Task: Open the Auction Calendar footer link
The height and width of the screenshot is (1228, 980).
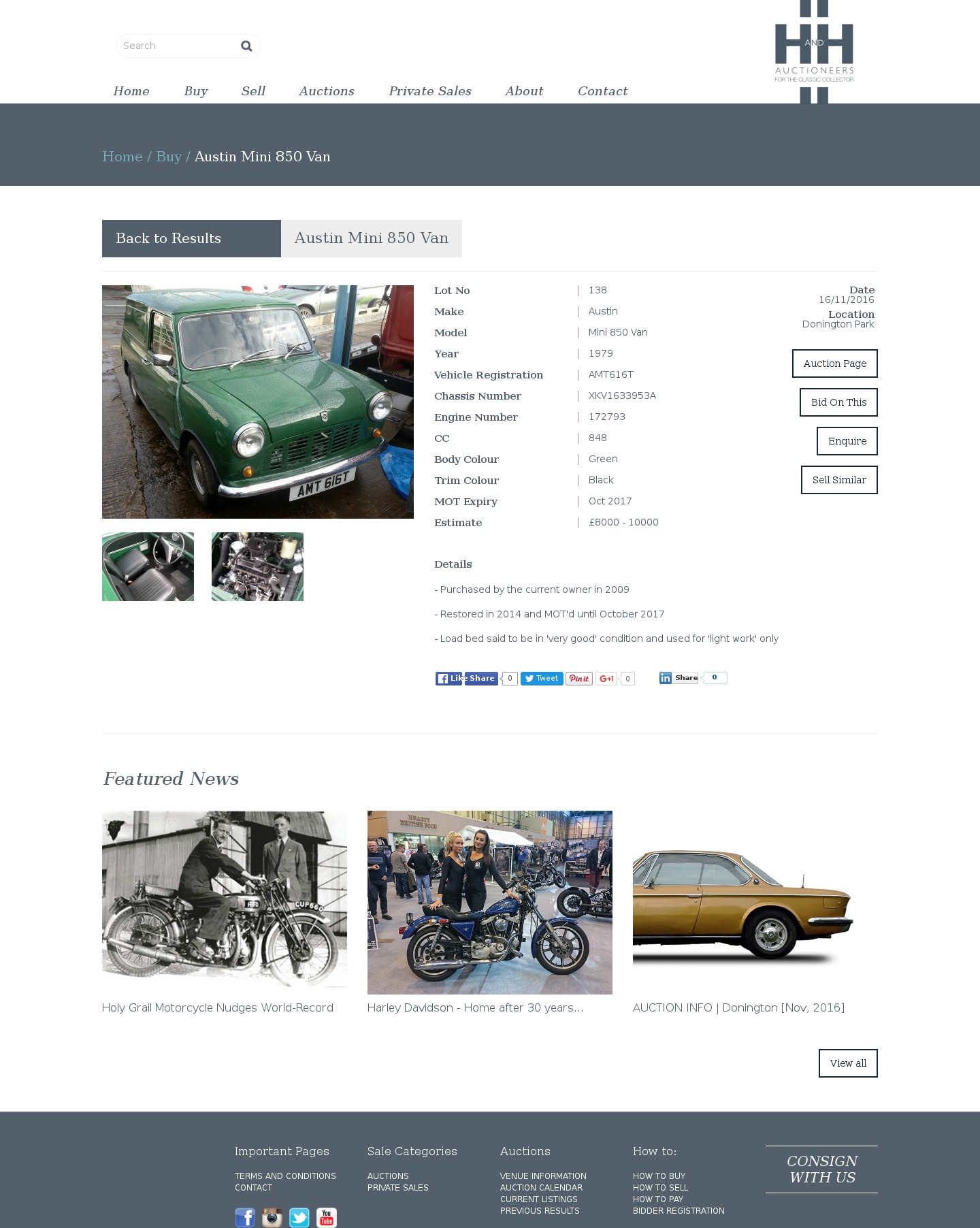Action: pyautogui.click(x=541, y=1188)
